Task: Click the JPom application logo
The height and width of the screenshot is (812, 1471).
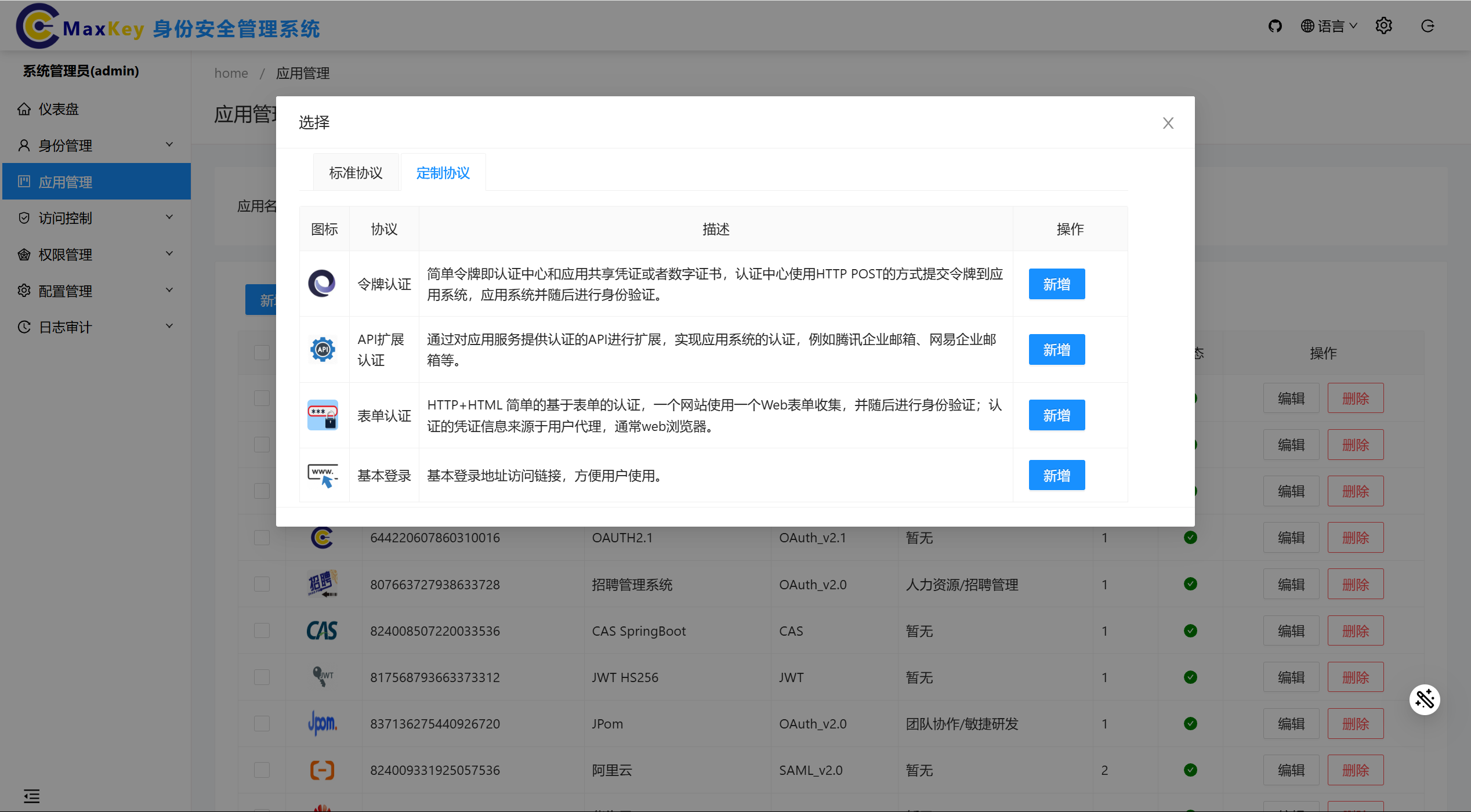Action: 323,723
